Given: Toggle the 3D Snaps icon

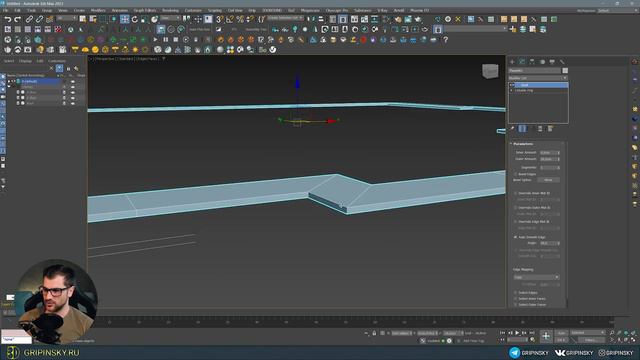Looking at the screenshot, I should click(x=220, y=19).
